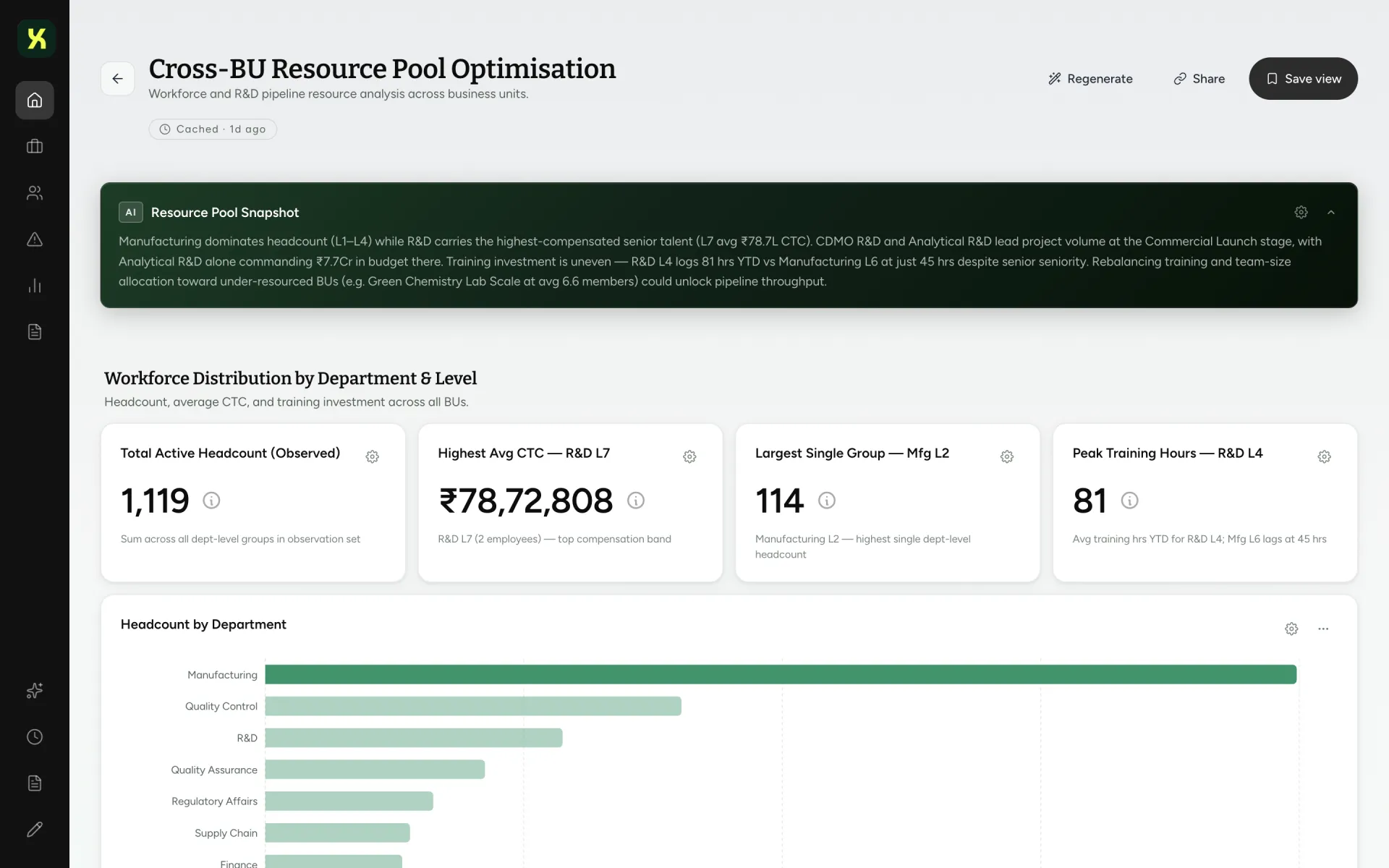This screenshot has width=1389, height=868.
Task: Open Headcount by Department chart settings gear
Action: point(1291,629)
